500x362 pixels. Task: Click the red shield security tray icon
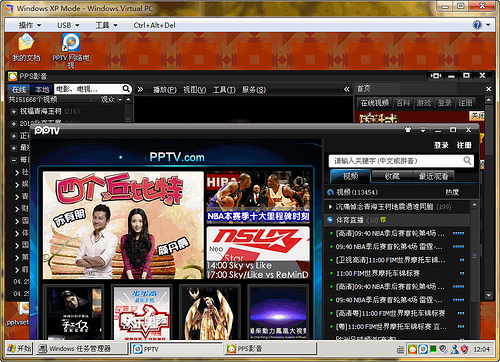(464, 349)
